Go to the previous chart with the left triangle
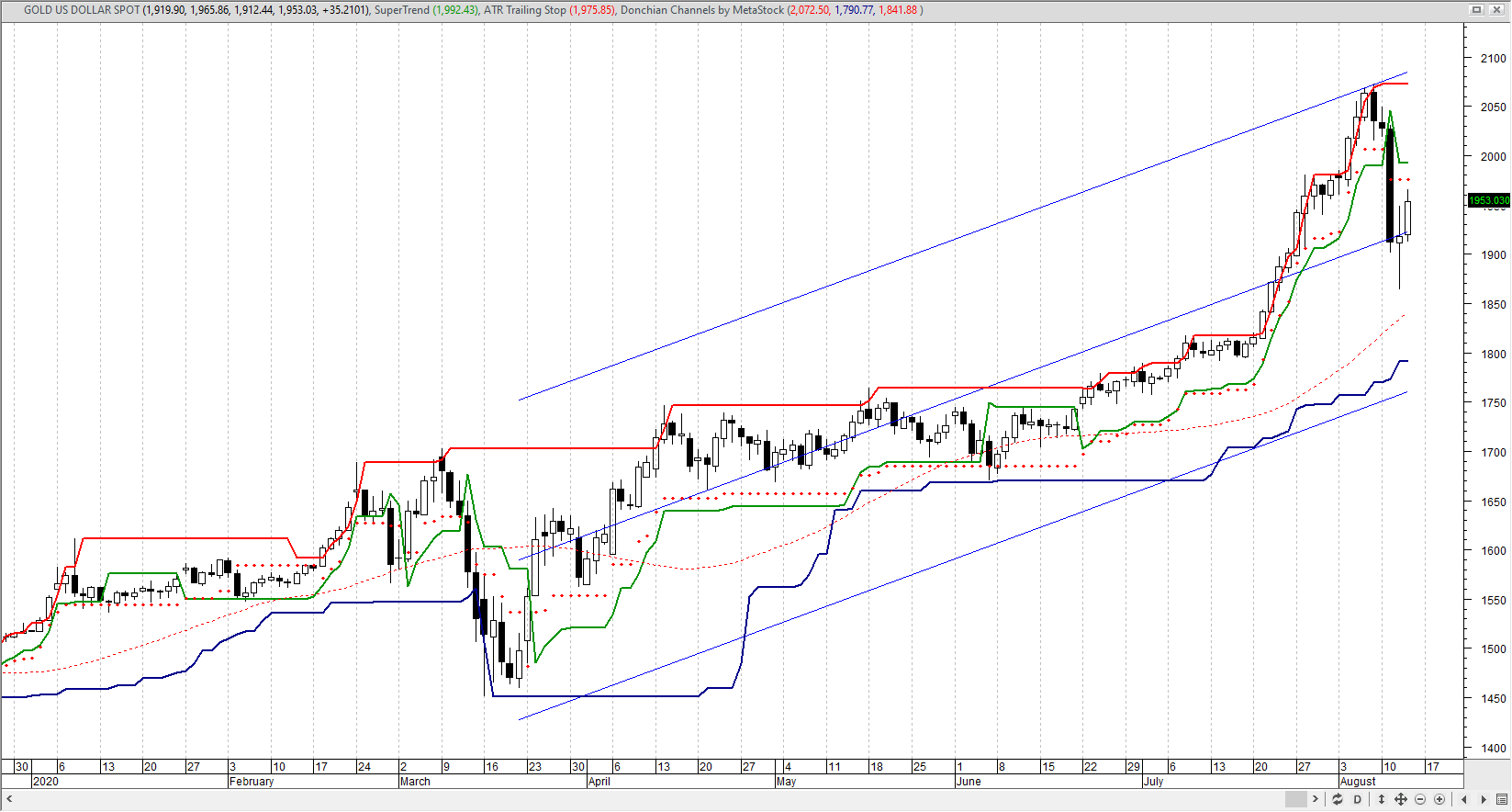Image resolution: width=1512 pixels, height=812 pixels. [x=1463, y=799]
